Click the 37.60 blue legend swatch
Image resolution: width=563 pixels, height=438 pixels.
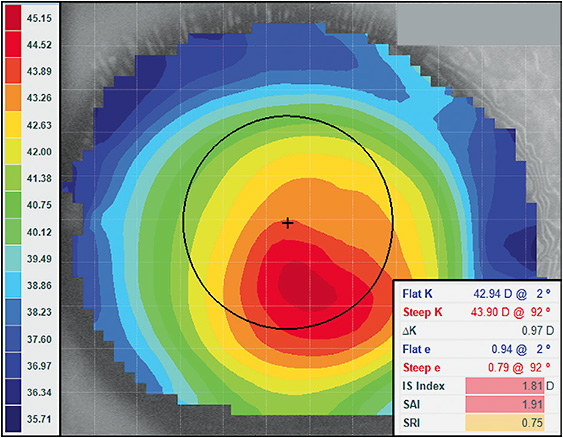click(x=13, y=339)
